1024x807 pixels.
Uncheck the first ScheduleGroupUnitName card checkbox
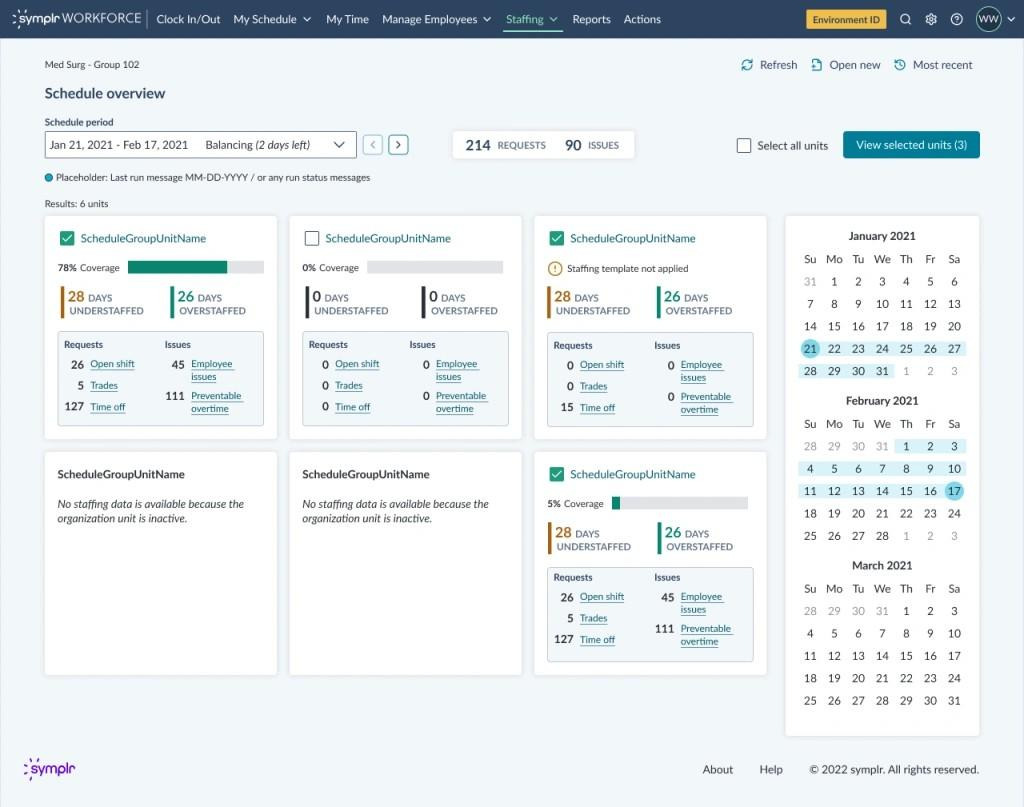(x=66, y=238)
